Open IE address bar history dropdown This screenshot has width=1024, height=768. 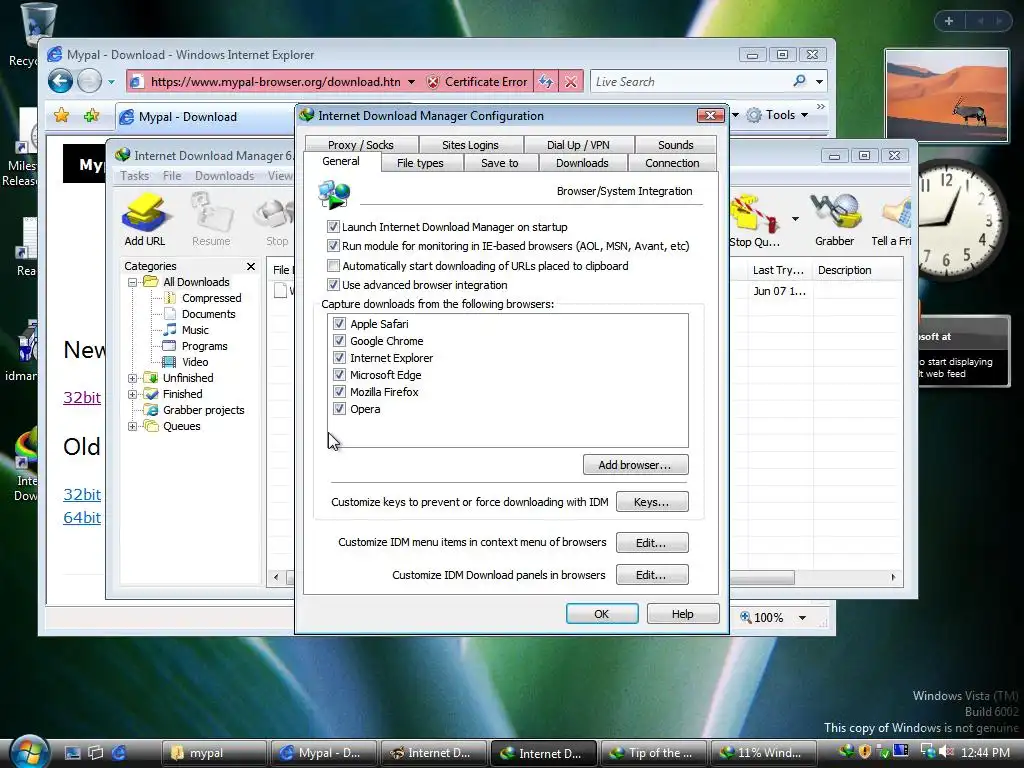click(x=411, y=82)
